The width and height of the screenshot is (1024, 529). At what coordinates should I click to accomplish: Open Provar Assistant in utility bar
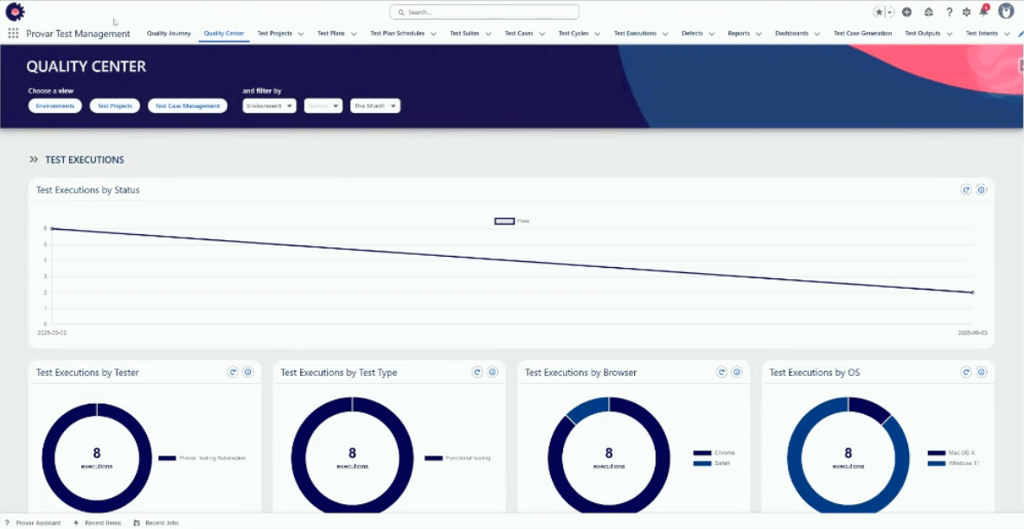[33, 523]
